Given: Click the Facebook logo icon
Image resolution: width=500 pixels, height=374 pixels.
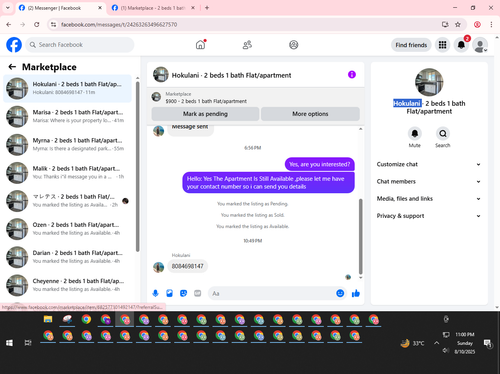Looking at the screenshot, I should pos(14,45).
